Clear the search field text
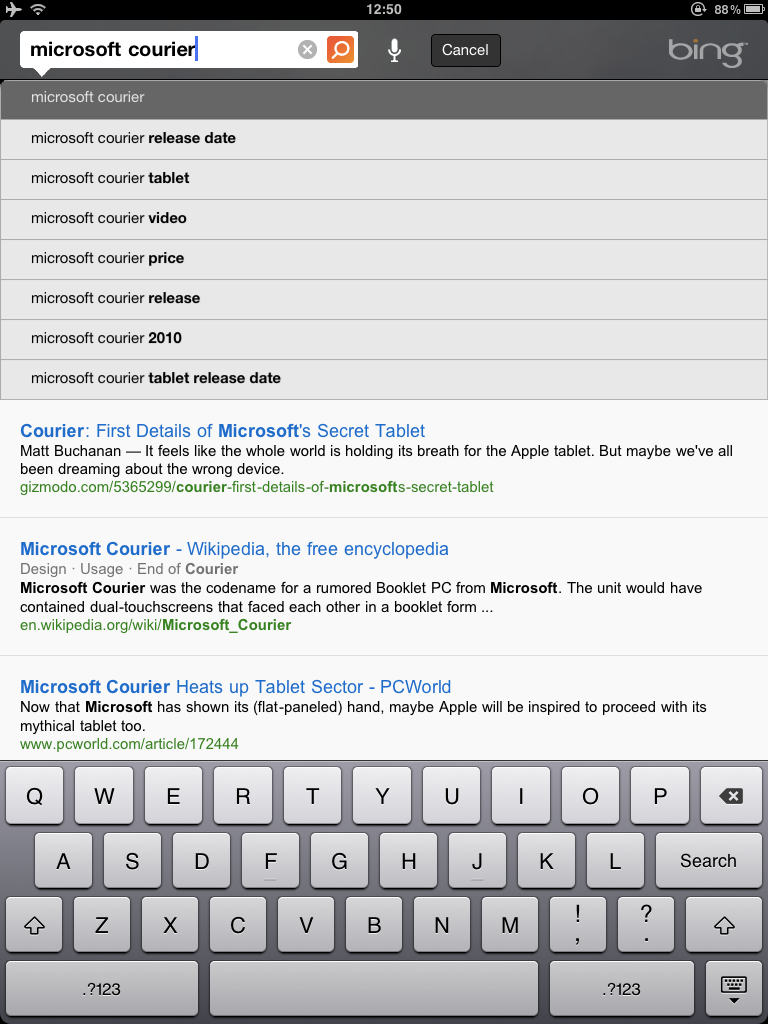The height and width of the screenshot is (1024, 768). coord(307,50)
